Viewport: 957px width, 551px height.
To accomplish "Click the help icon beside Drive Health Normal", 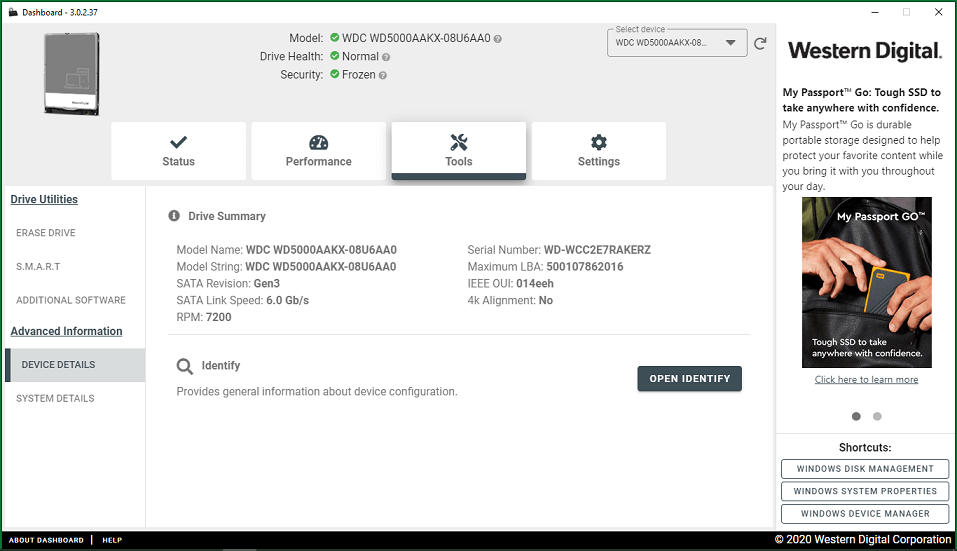I will (x=386, y=57).
